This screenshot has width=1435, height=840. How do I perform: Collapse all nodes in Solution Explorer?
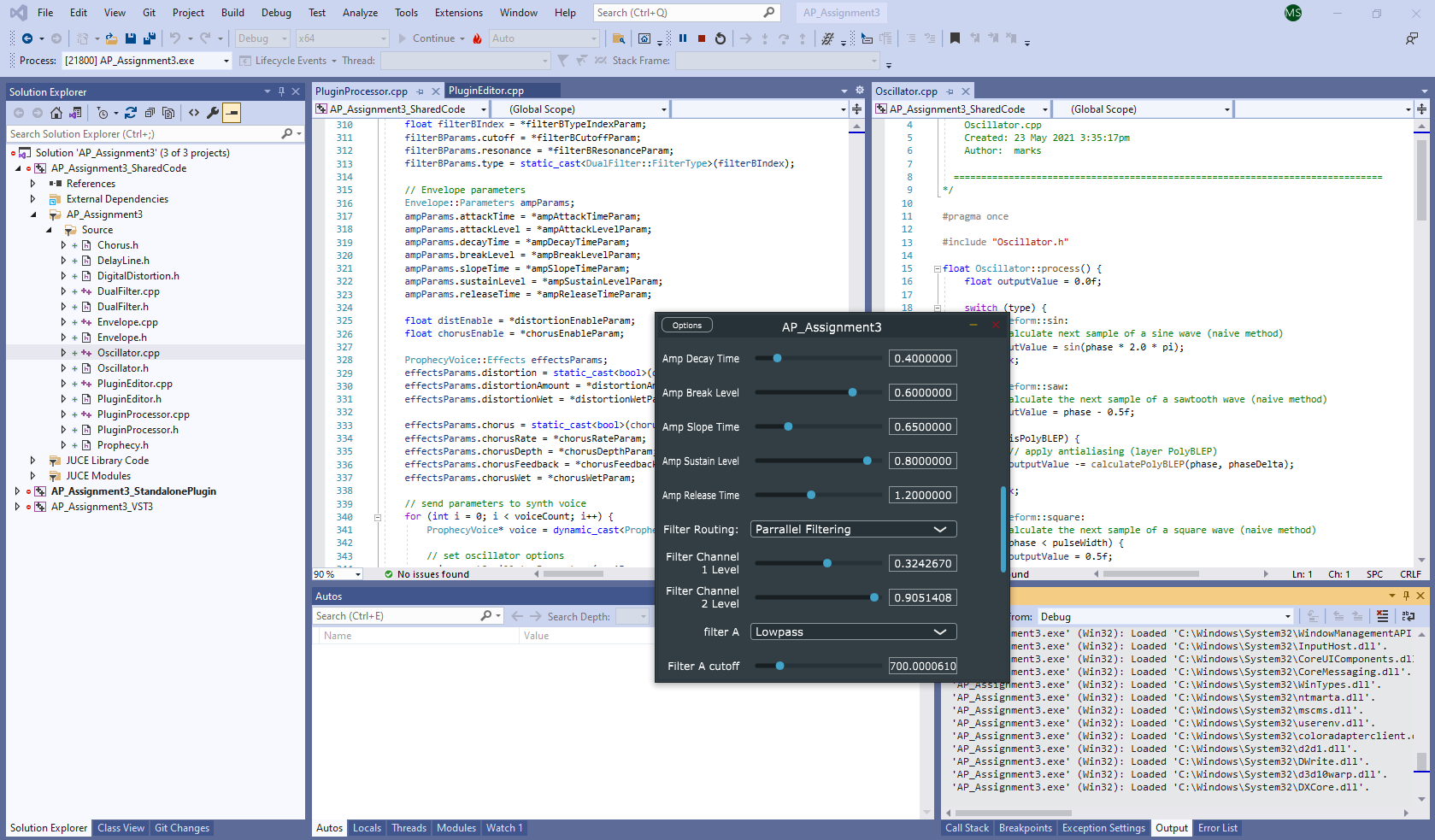coord(150,113)
